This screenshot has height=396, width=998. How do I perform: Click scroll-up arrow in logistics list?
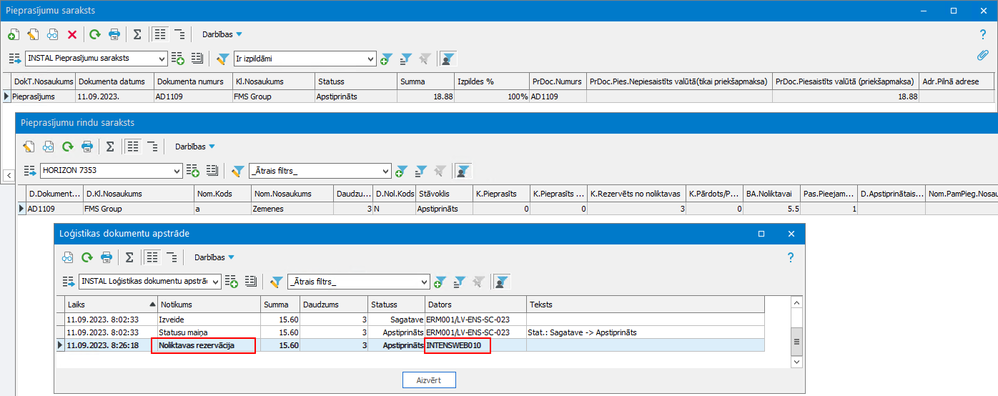click(x=796, y=302)
